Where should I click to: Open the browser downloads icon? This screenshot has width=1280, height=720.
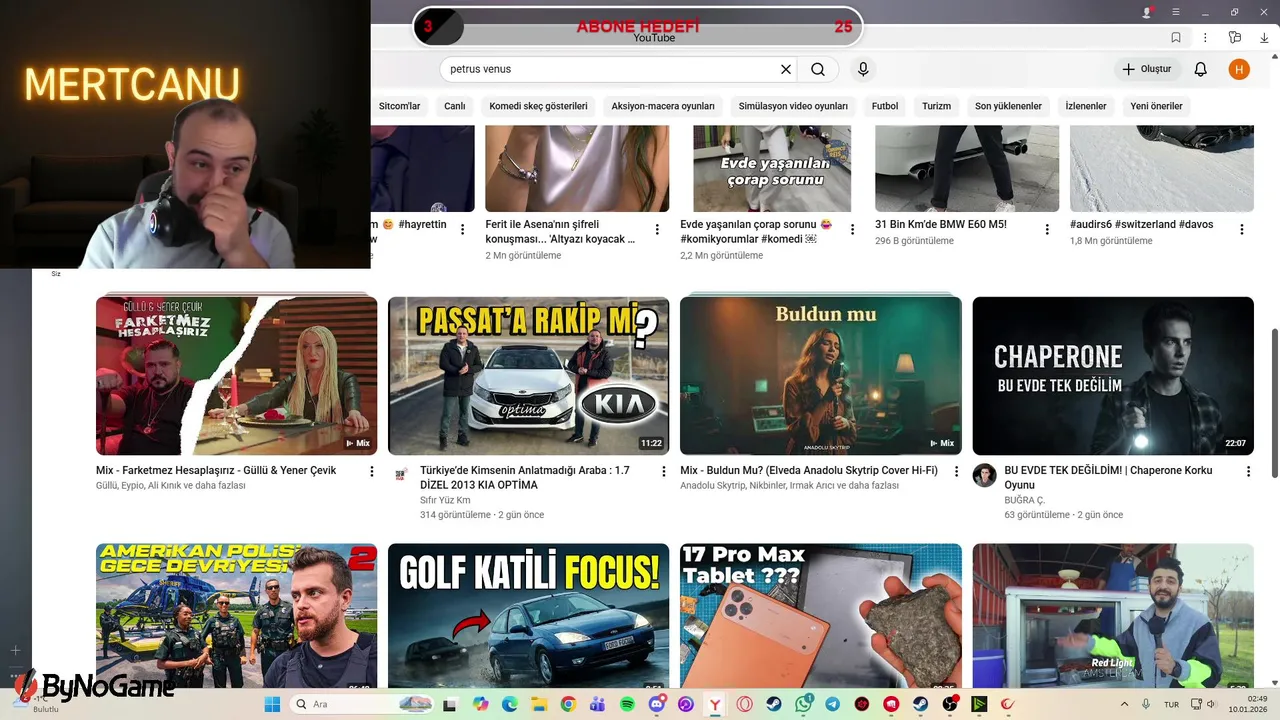point(1264,37)
